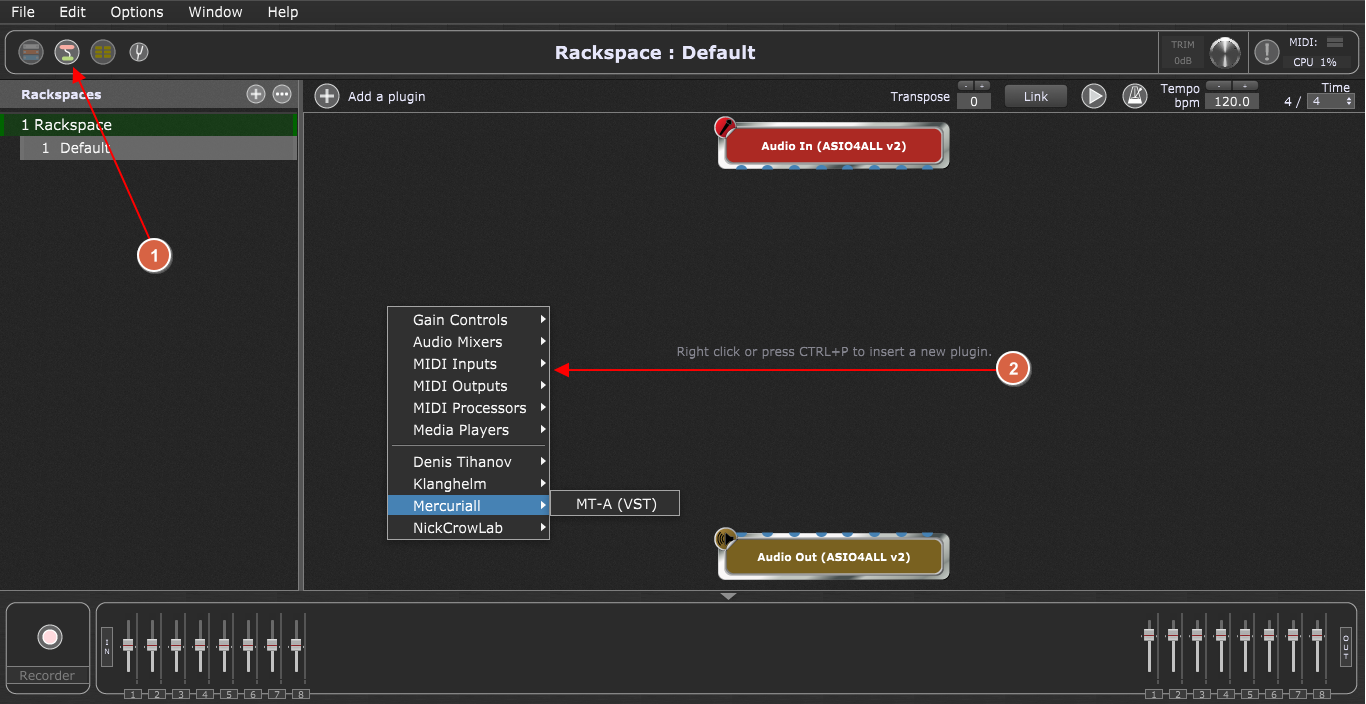The image size is (1366, 704).
Task: Toggle mute icon on Audio In block
Action: [x=725, y=128]
